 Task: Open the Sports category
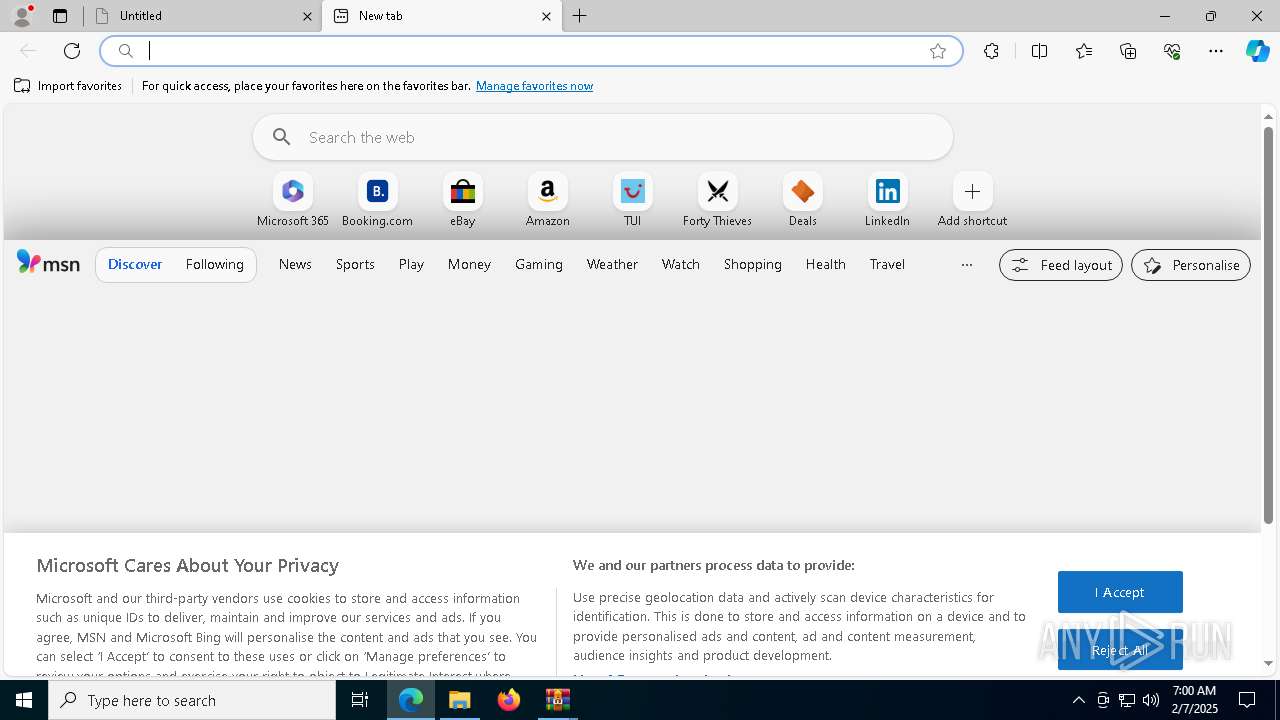pyautogui.click(x=355, y=264)
